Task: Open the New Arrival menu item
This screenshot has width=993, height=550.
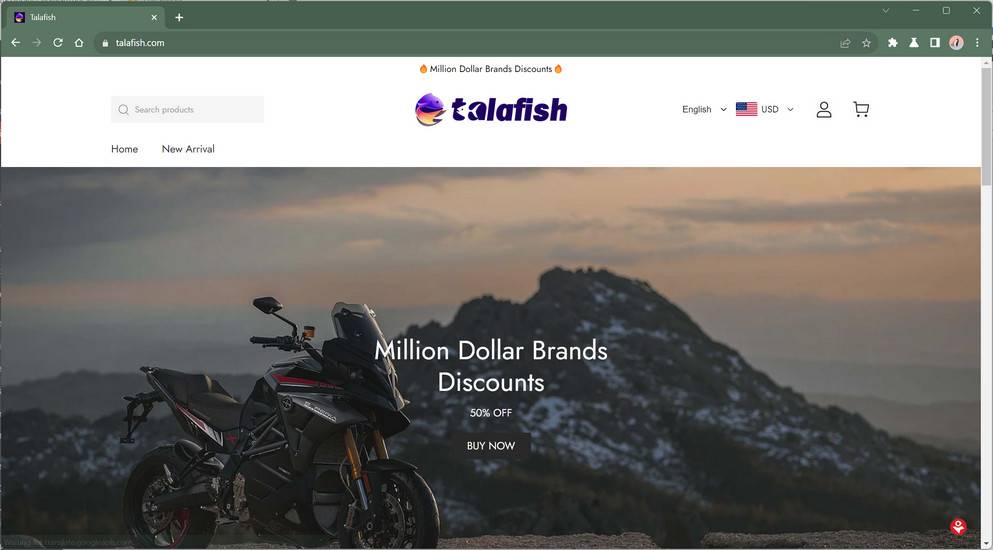Action: coord(188,149)
